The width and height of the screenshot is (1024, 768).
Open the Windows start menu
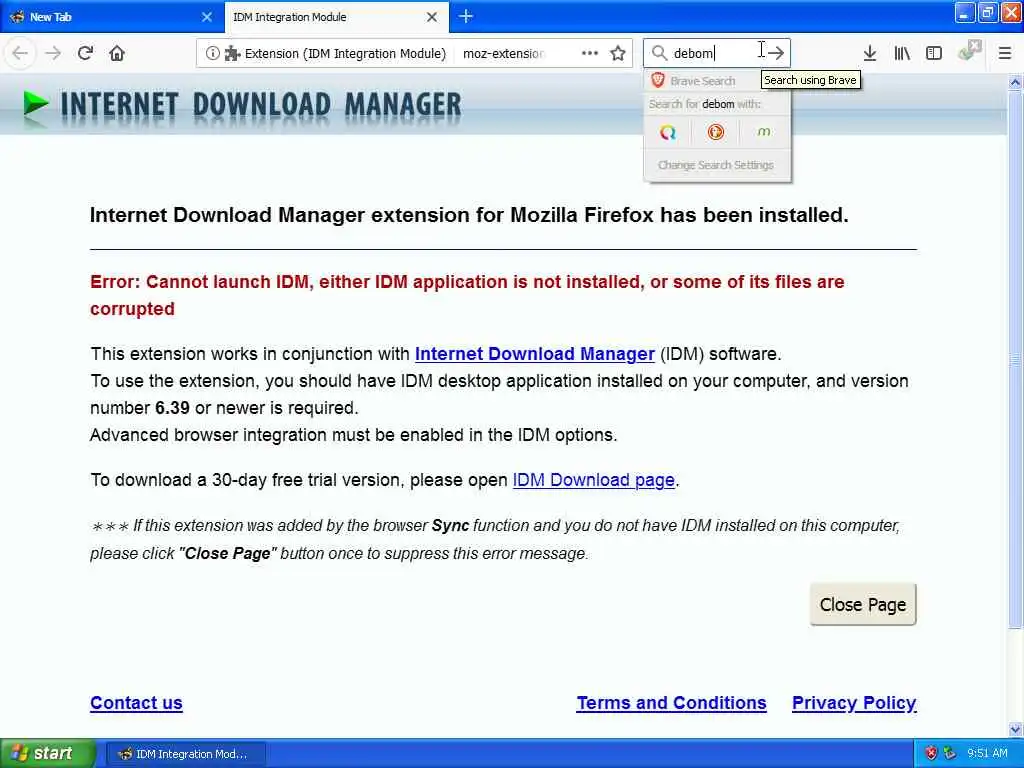47,753
